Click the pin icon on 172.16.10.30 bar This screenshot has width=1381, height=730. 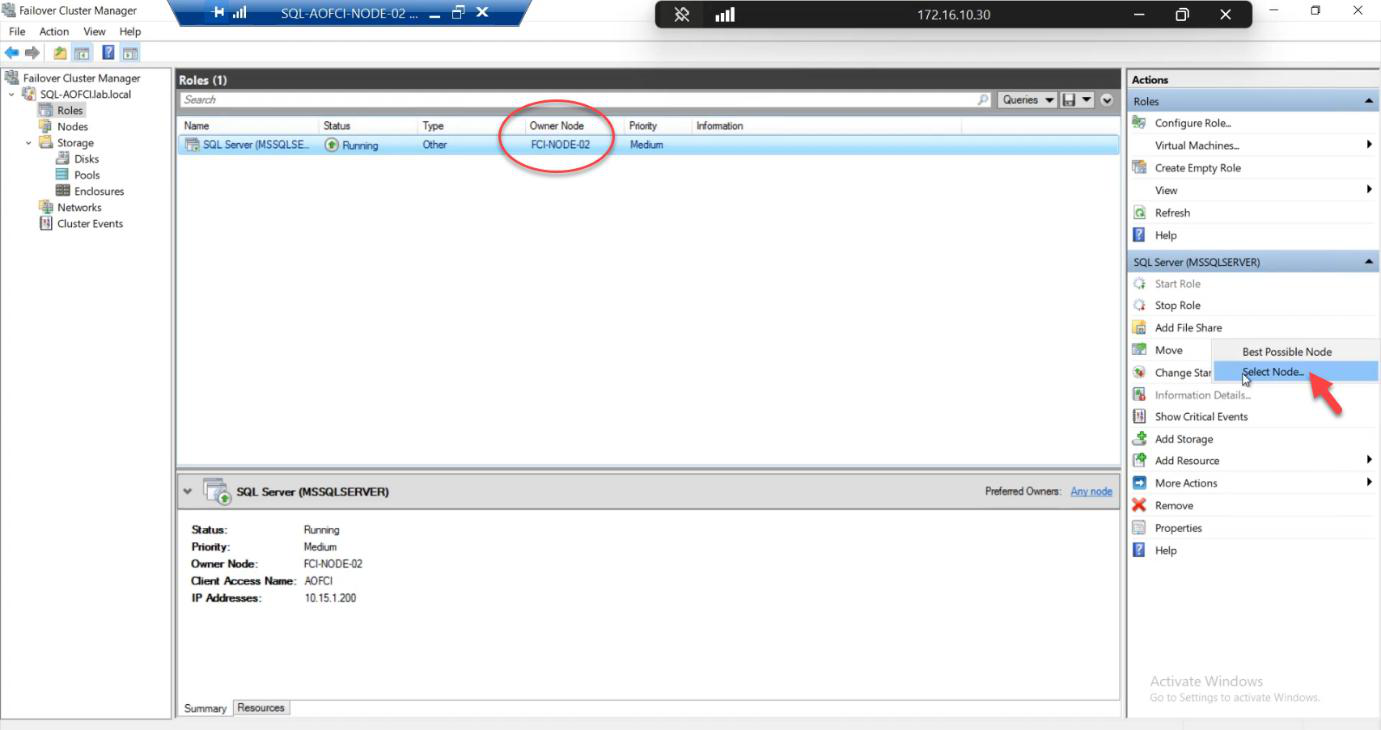pyautogui.click(x=682, y=15)
